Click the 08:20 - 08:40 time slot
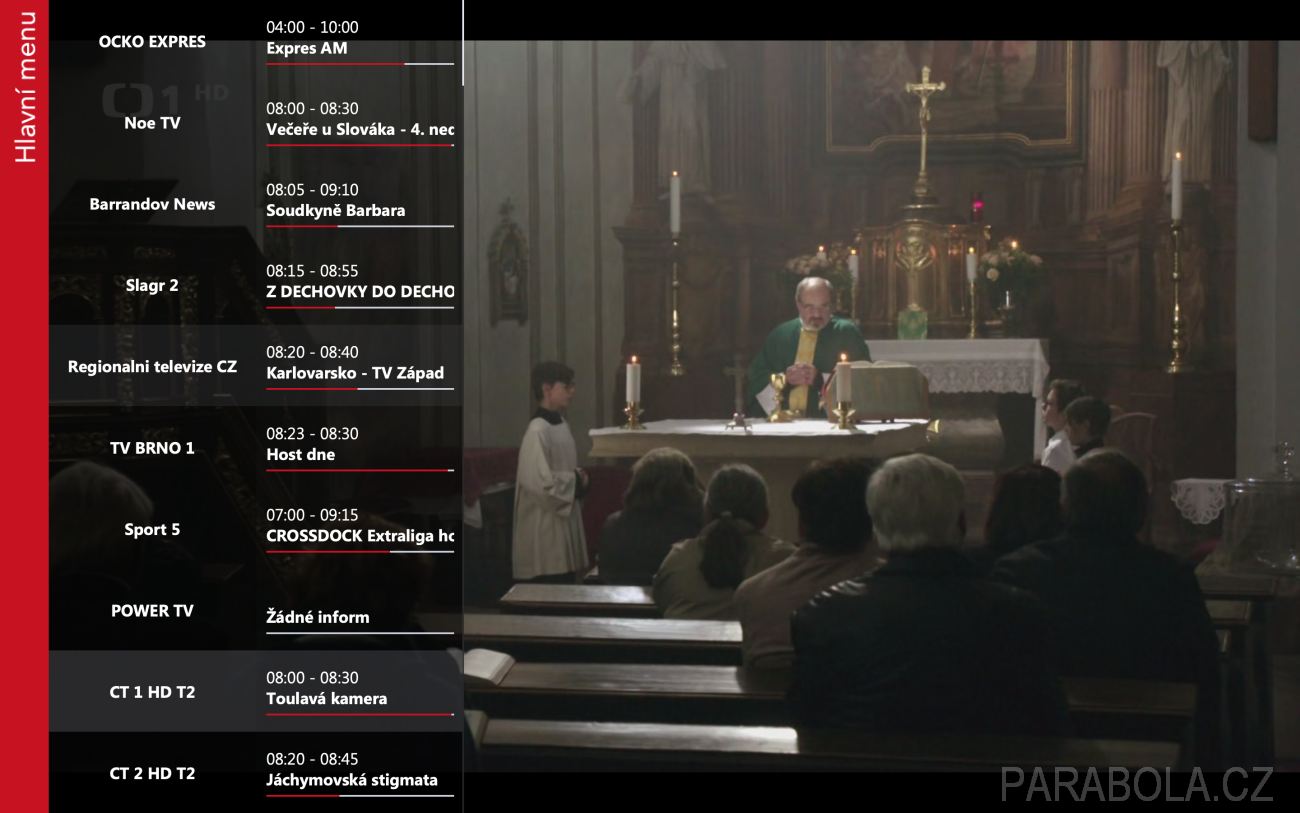Image resolution: width=1300 pixels, height=813 pixels. coord(312,353)
